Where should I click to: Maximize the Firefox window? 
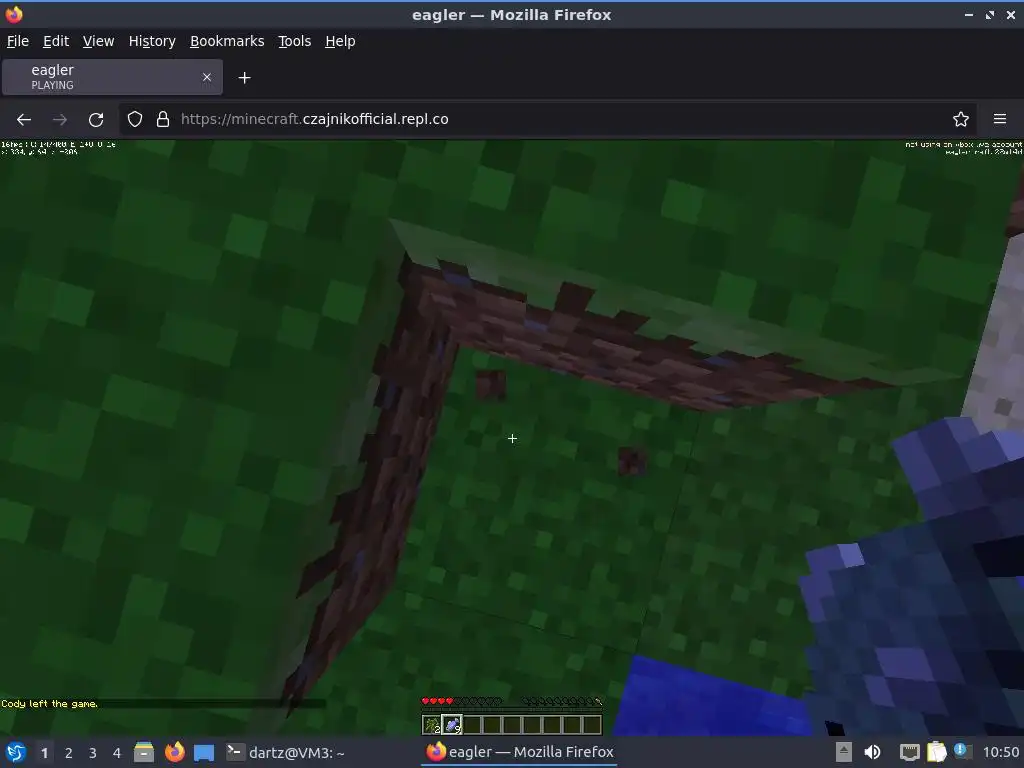click(989, 14)
